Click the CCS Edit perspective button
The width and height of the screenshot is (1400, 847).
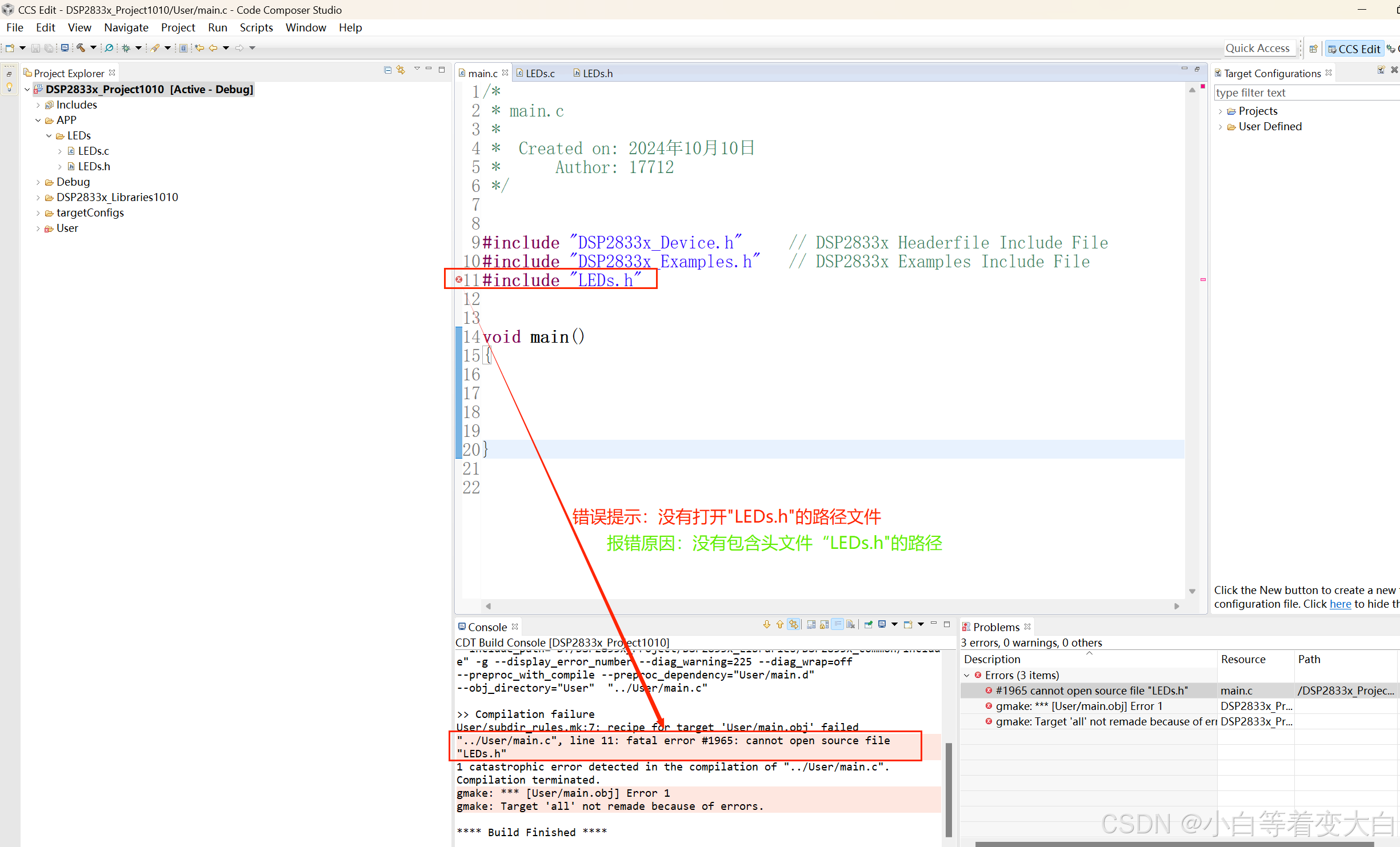(1354, 49)
